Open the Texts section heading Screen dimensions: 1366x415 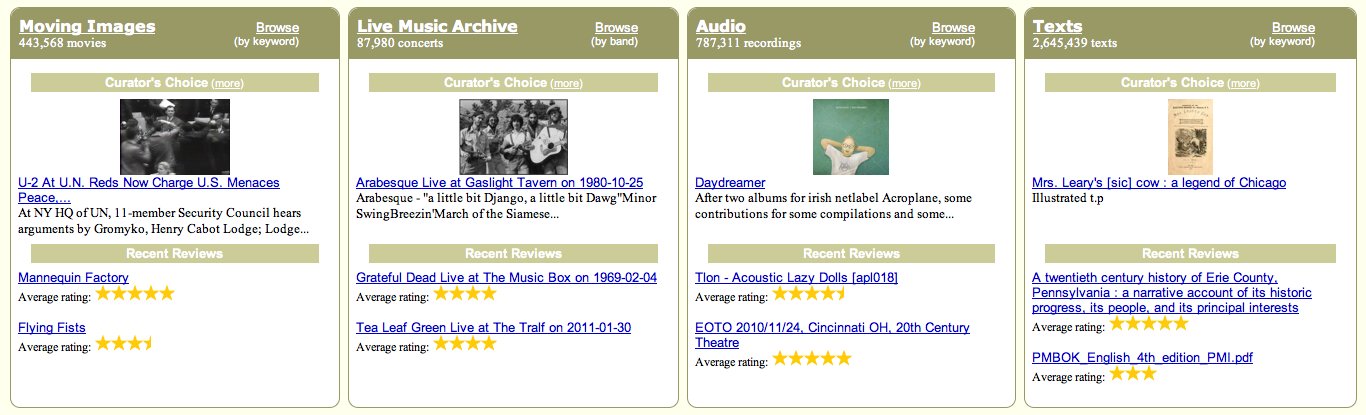(1057, 26)
